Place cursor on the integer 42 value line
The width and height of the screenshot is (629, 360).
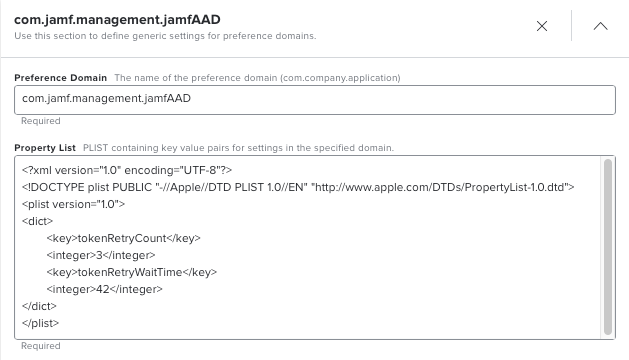click(104, 289)
